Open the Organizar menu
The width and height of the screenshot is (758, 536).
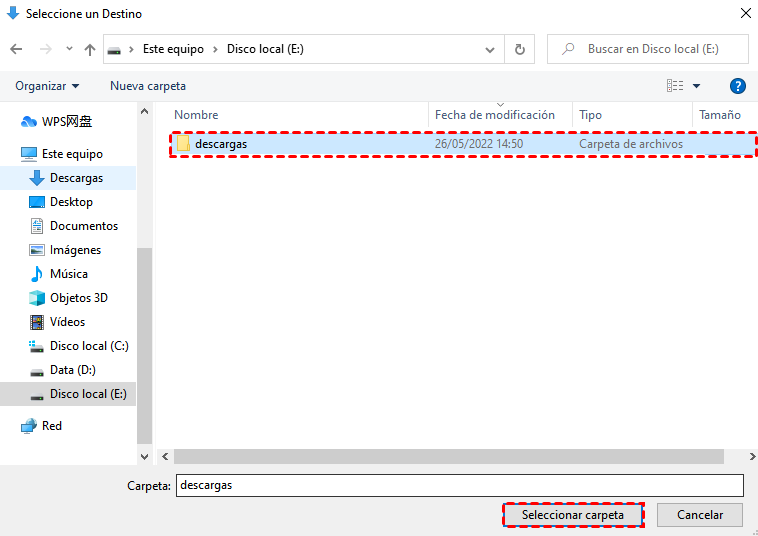pos(47,86)
